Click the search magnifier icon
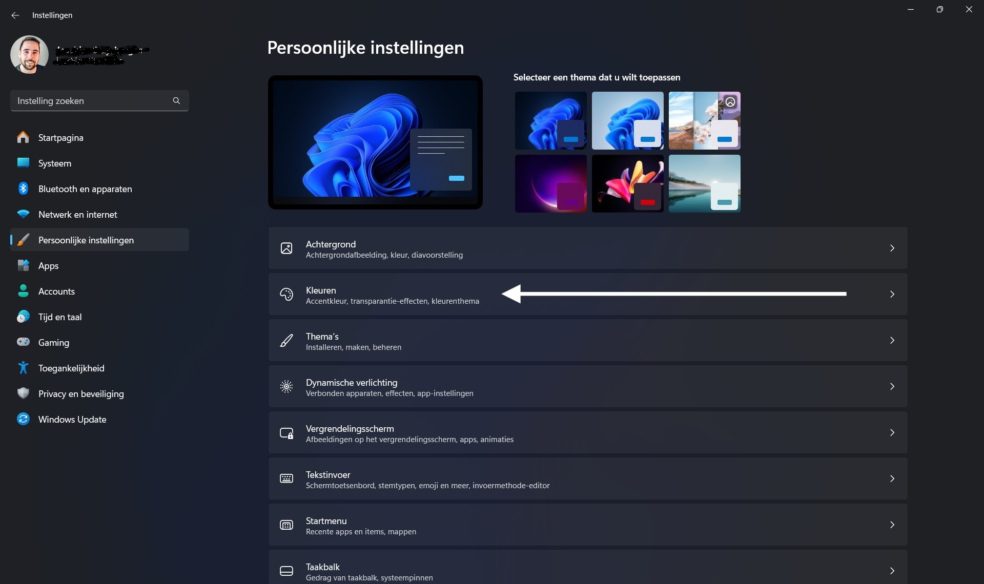 click(x=176, y=100)
